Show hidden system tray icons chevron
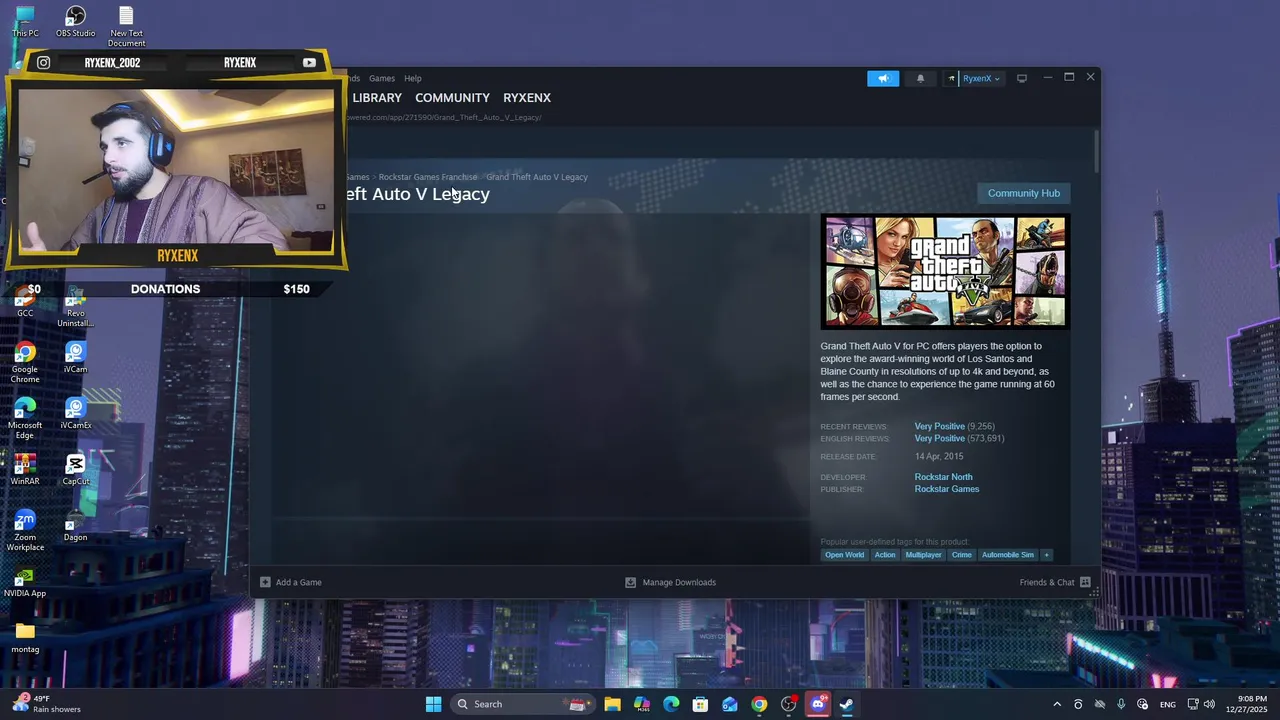Screen dimensions: 1280x720 pyautogui.click(x=1057, y=704)
